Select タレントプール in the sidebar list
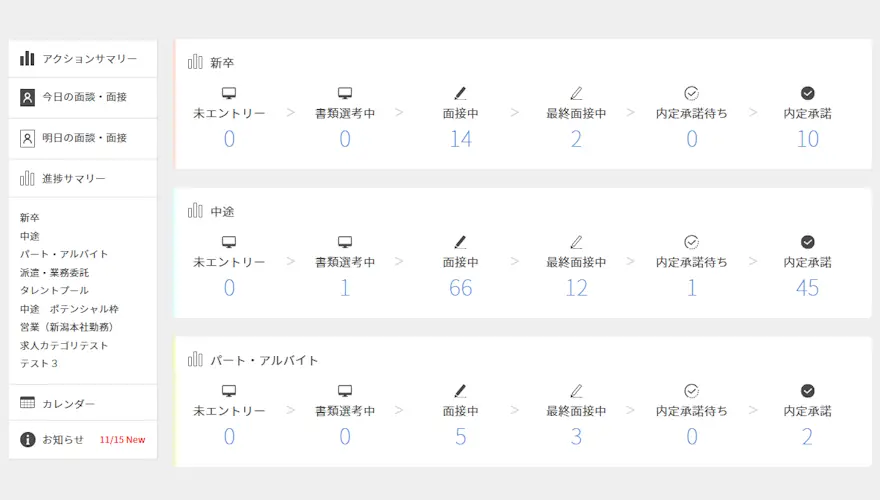The width and height of the screenshot is (880, 500). [x=54, y=290]
